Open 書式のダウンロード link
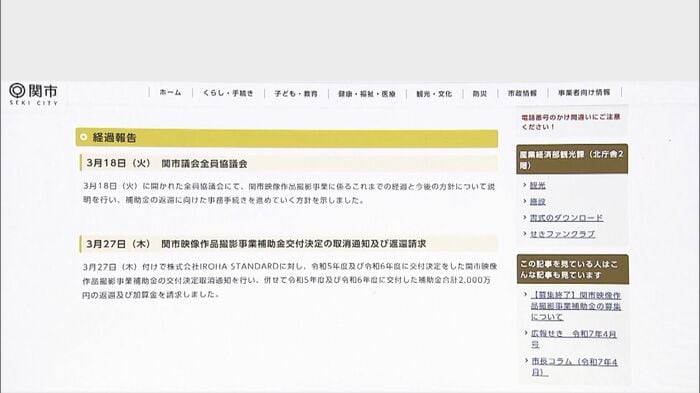Viewport: 700px width, 393px height. pyautogui.click(x=566, y=218)
